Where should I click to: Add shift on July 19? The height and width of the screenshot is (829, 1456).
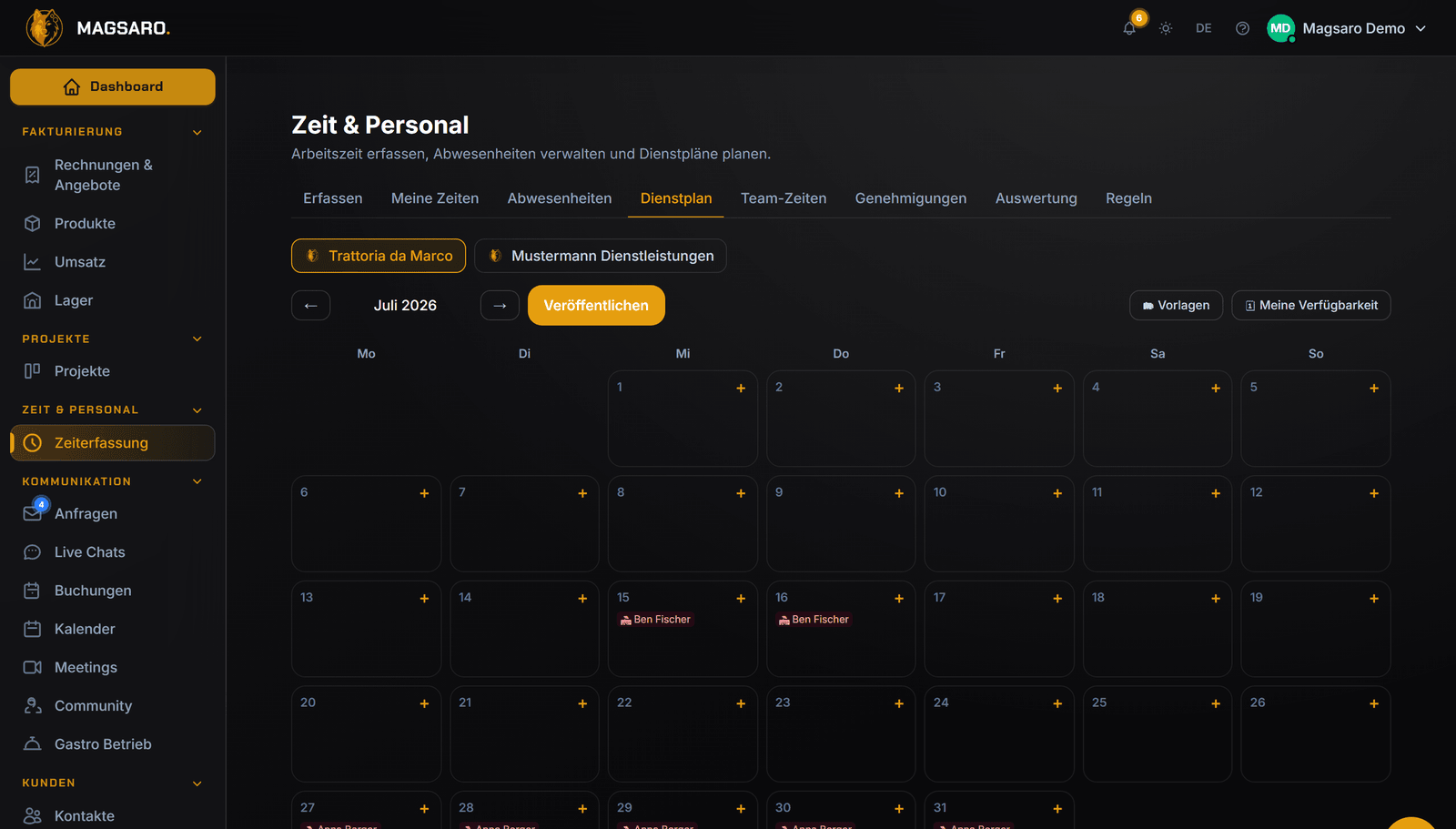pyautogui.click(x=1374, y=599)
